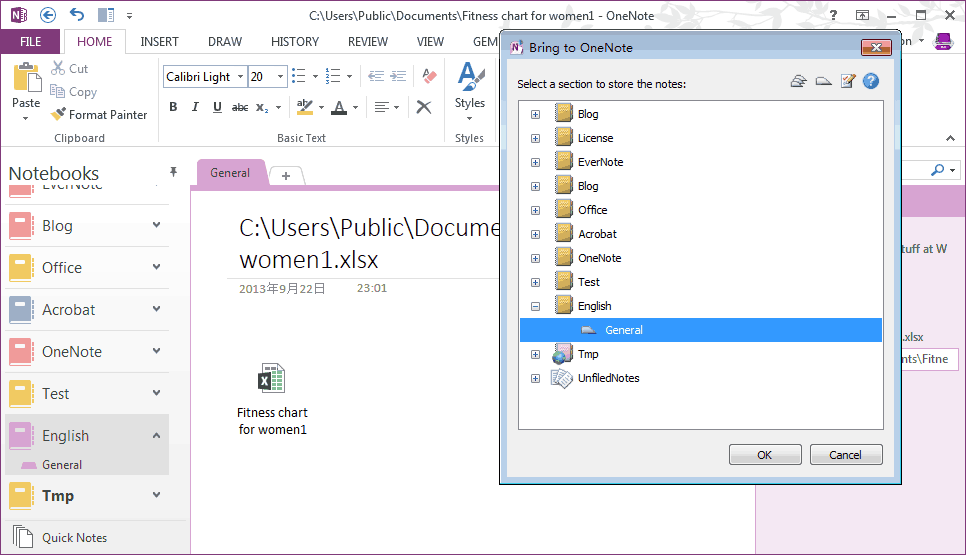Open the highlight color dropdown arrow
This screenshot has width=966, height=555.
pyautogui.click(x=321, y=107)
